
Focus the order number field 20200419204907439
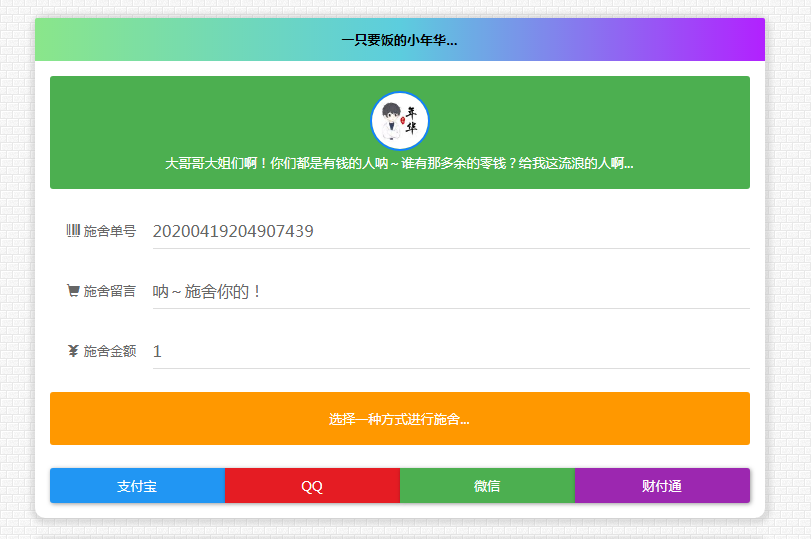pos(450,232)
